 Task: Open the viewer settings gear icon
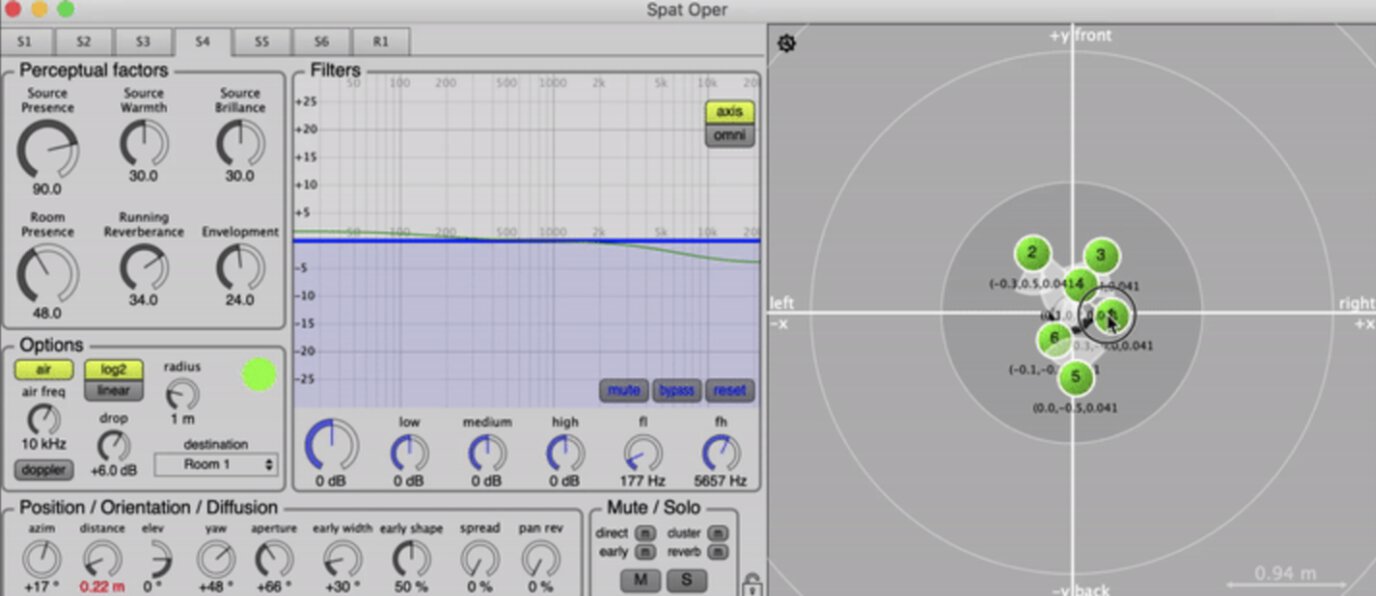pos(787,43)
